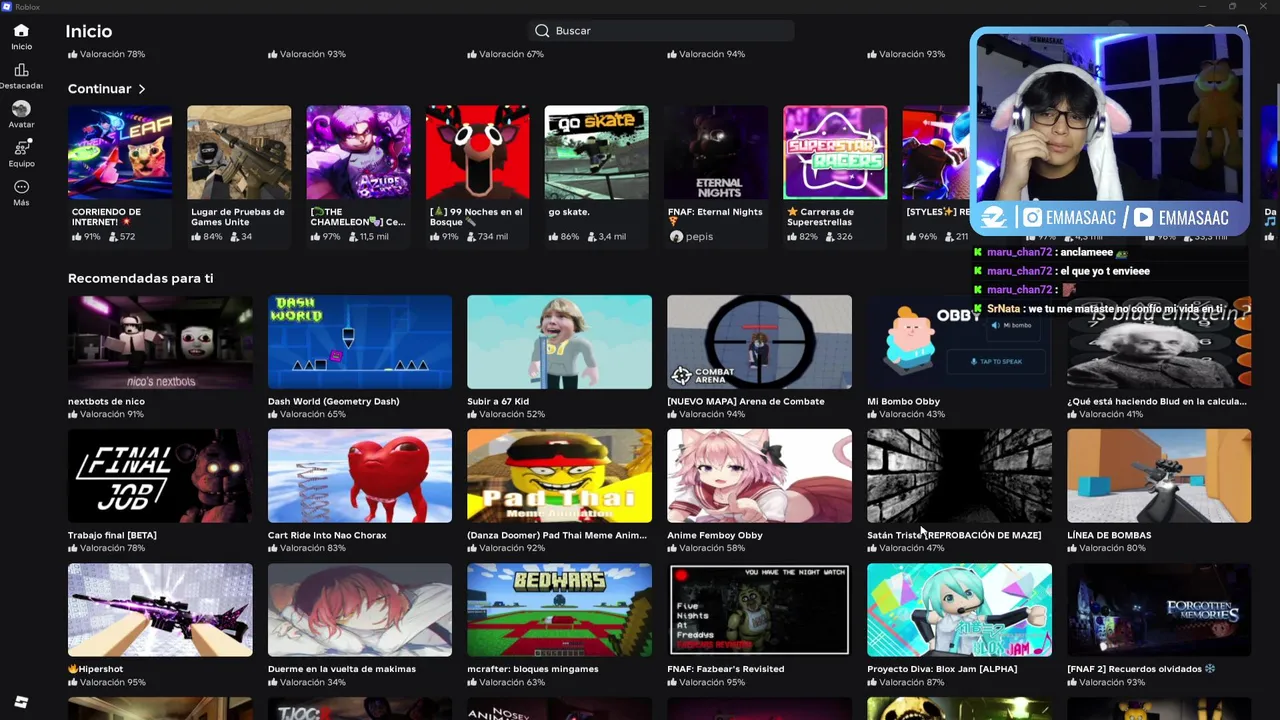Open Carreras de Superestrellas thumbnail
The height and width of the screenshot is (720, 1280).
(835, 152)
